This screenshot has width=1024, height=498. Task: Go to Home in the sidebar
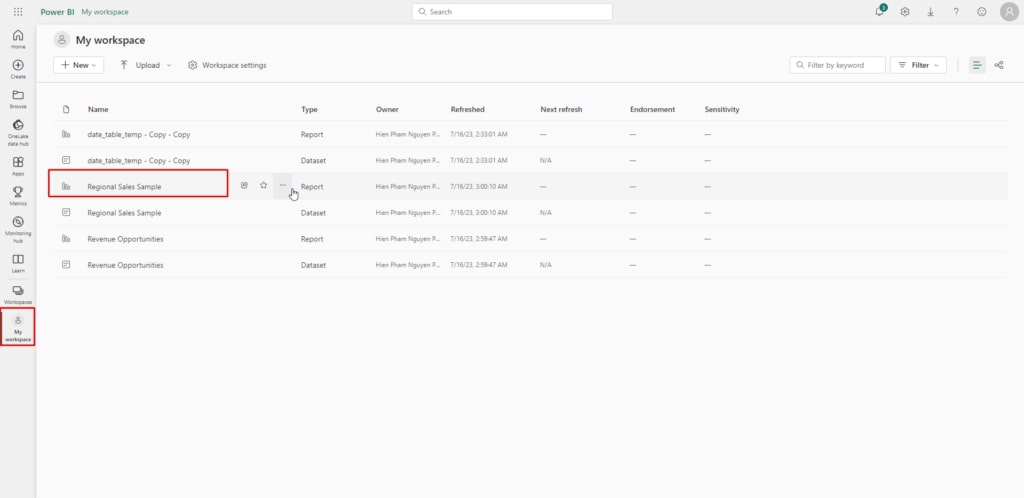click(18, 39)
